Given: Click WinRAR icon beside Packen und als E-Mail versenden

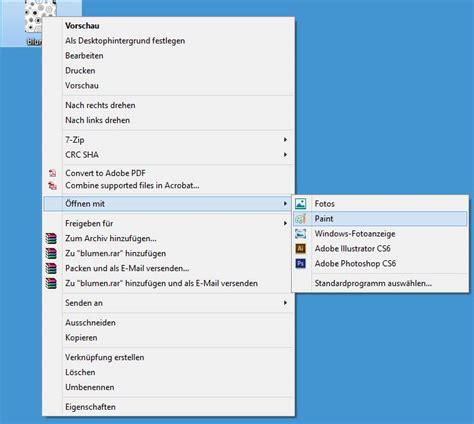Looking at the screenshot, I should 51,268.
